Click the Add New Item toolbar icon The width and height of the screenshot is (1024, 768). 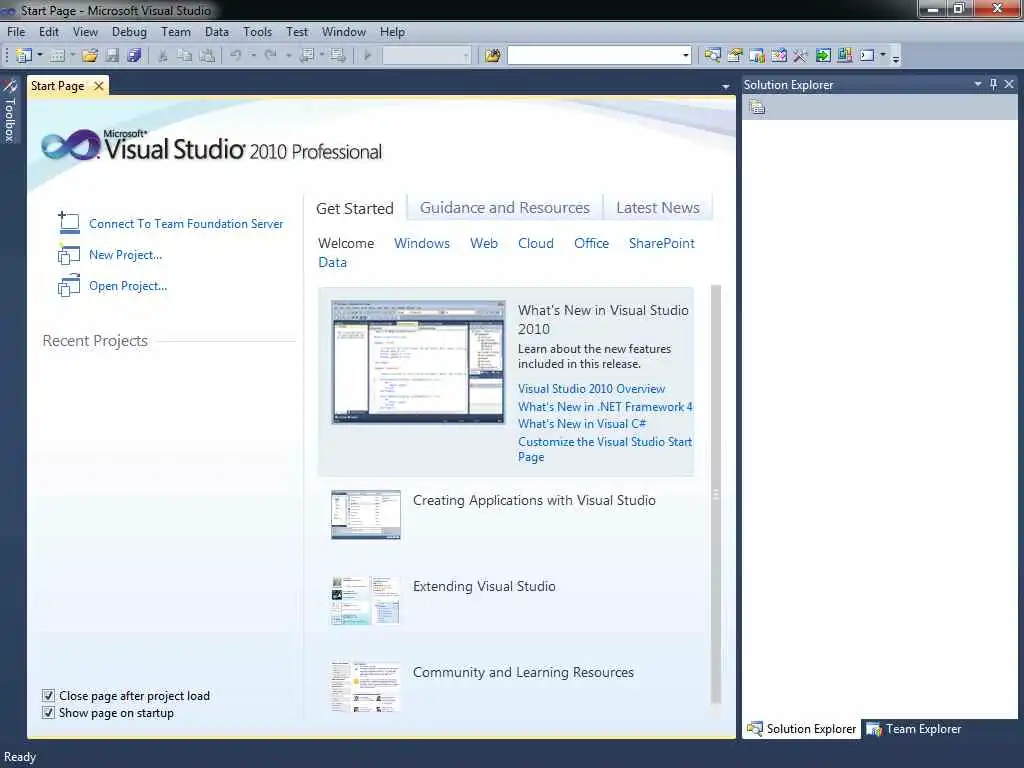[x=57, y=56]
